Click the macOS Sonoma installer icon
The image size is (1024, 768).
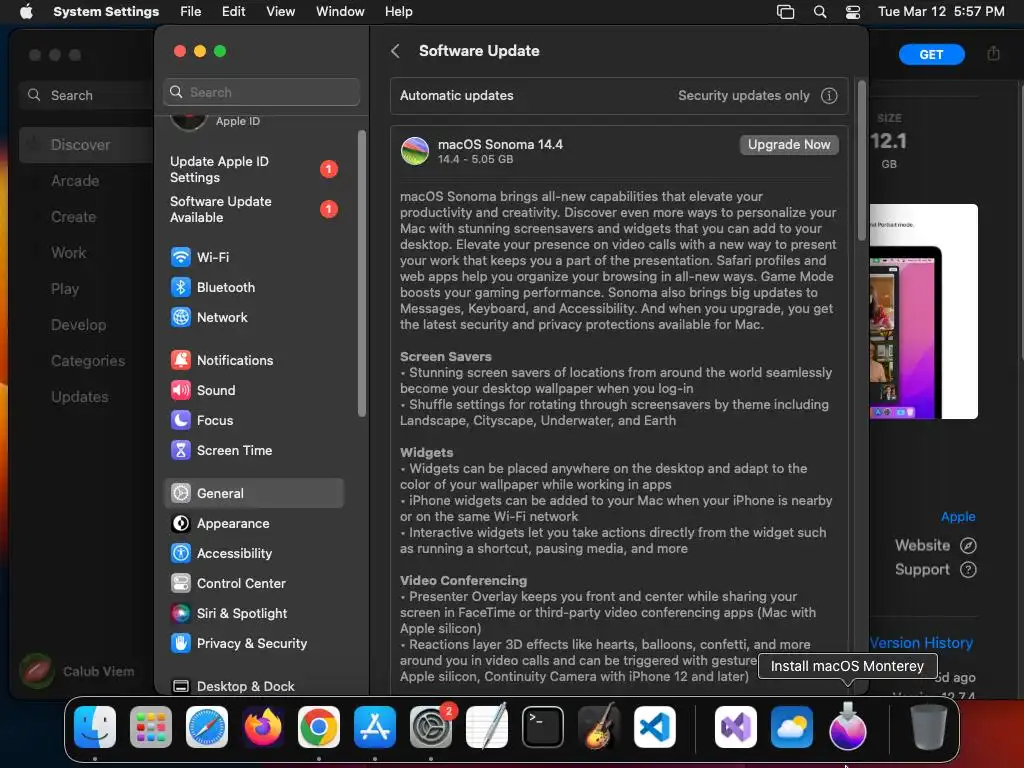tap(415, 151)
